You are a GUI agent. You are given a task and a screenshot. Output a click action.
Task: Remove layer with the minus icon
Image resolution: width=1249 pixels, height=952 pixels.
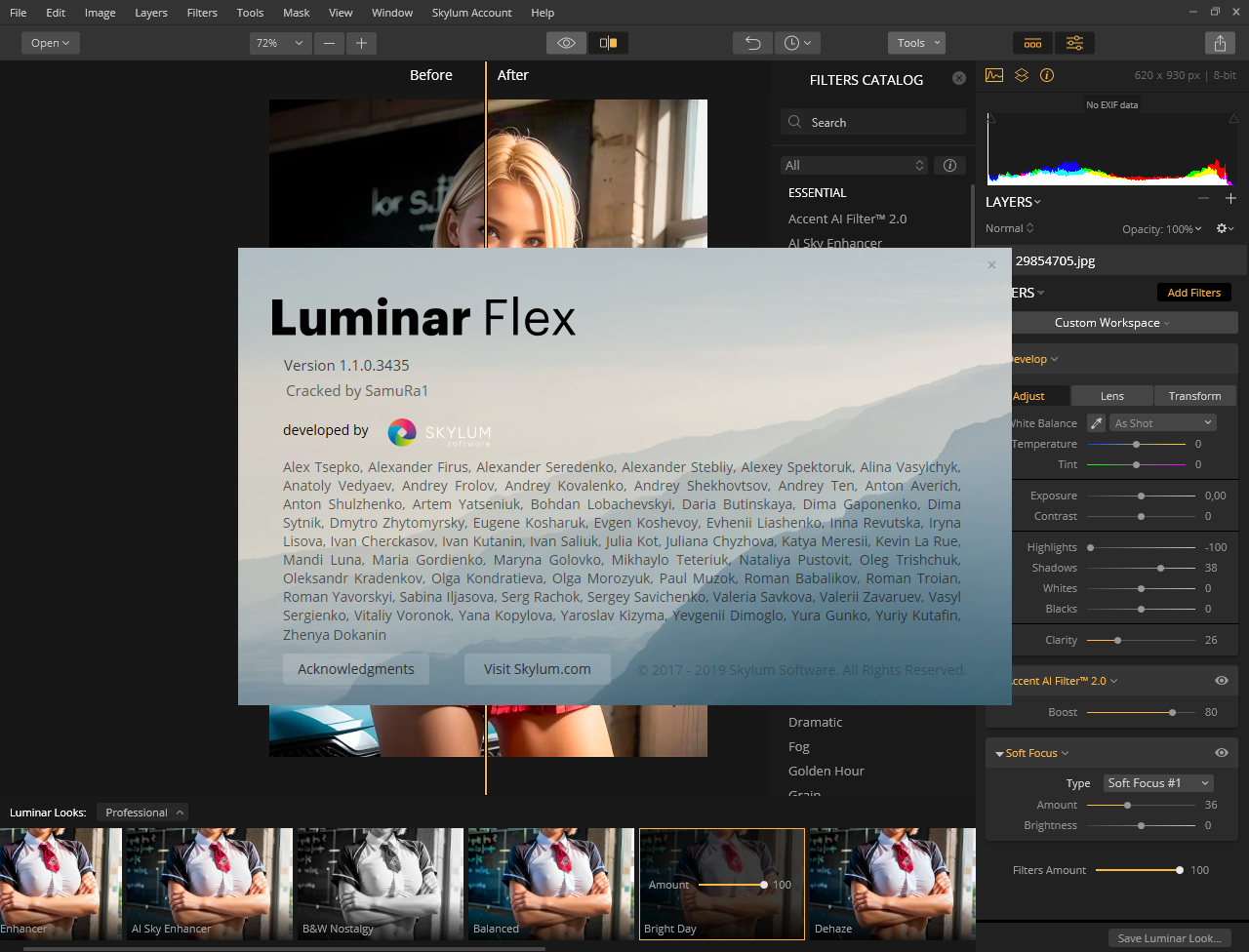[x=1203, y=199]
